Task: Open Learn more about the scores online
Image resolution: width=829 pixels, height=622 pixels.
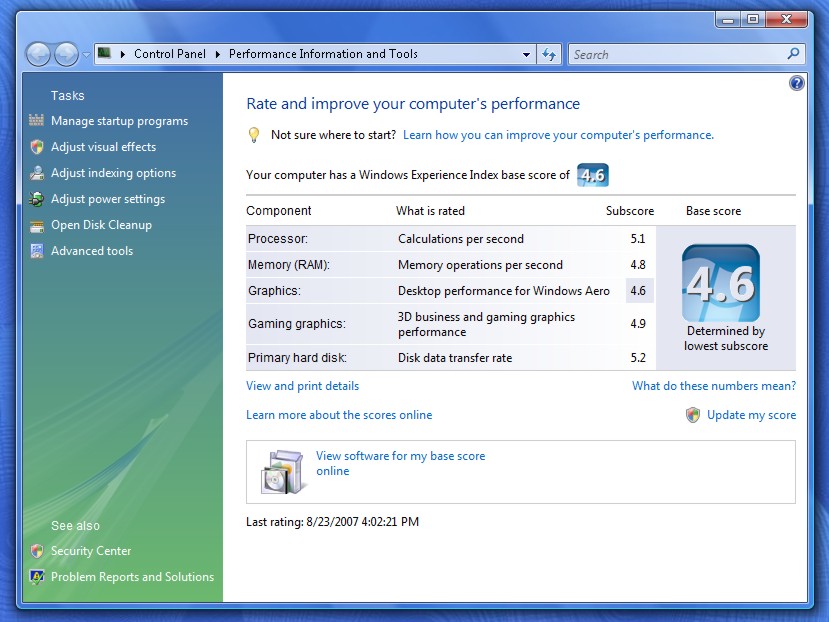Action: 339,415
